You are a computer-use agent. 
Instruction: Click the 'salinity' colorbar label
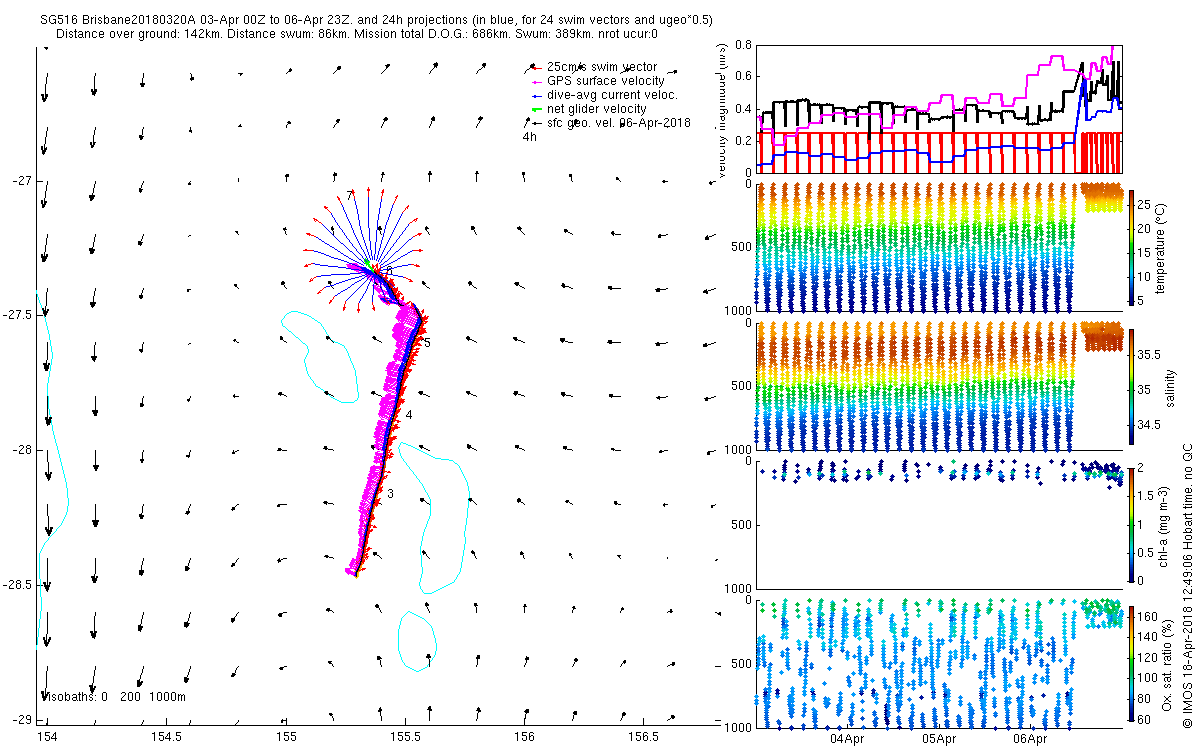coord(1170,388)
